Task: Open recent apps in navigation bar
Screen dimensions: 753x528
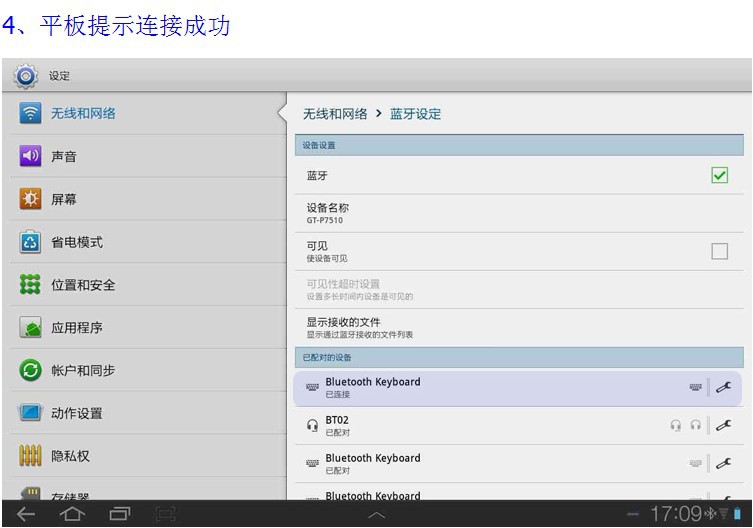Action: pos(120,514)
